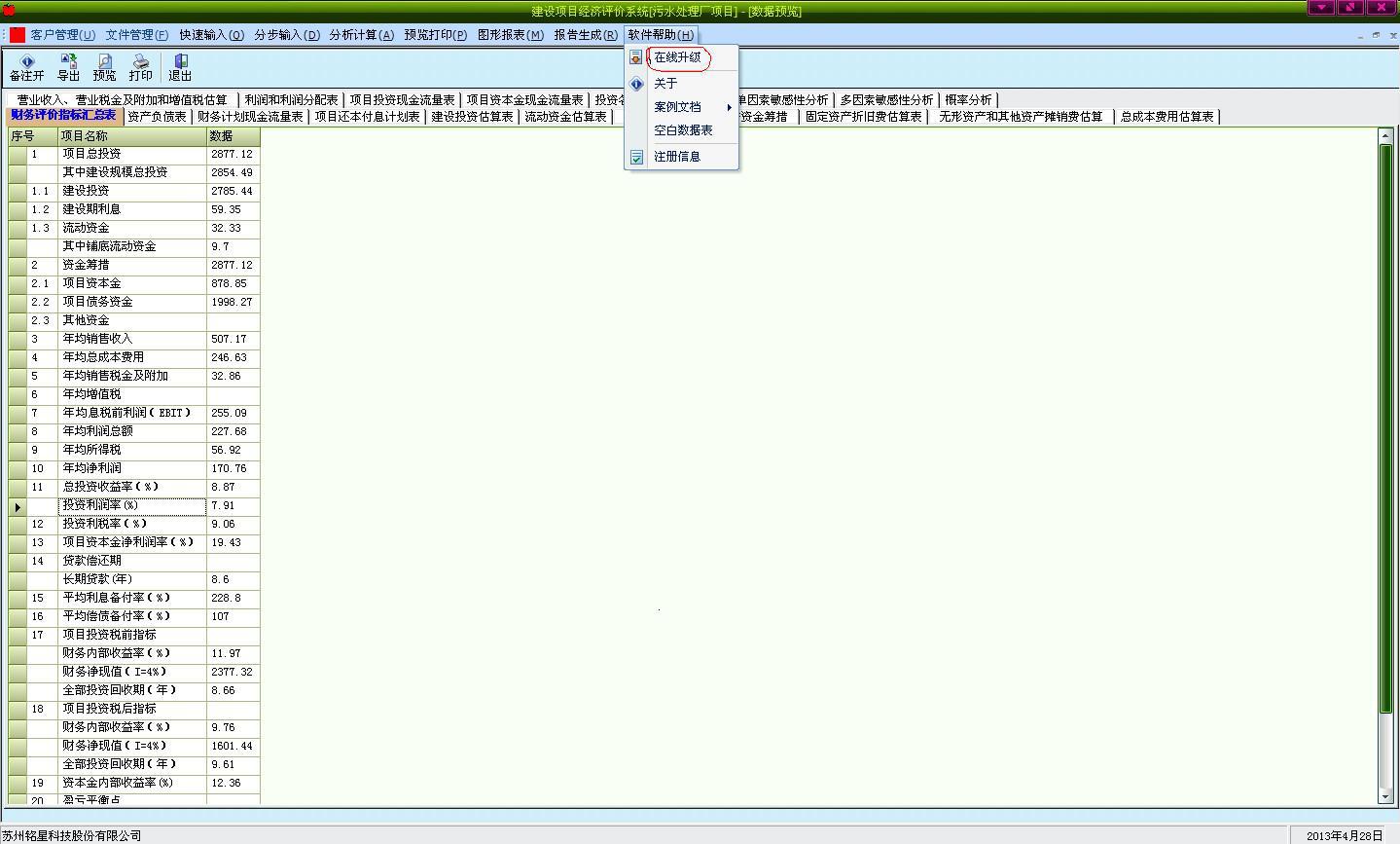Click the 数据 column header

coord(233,136)
